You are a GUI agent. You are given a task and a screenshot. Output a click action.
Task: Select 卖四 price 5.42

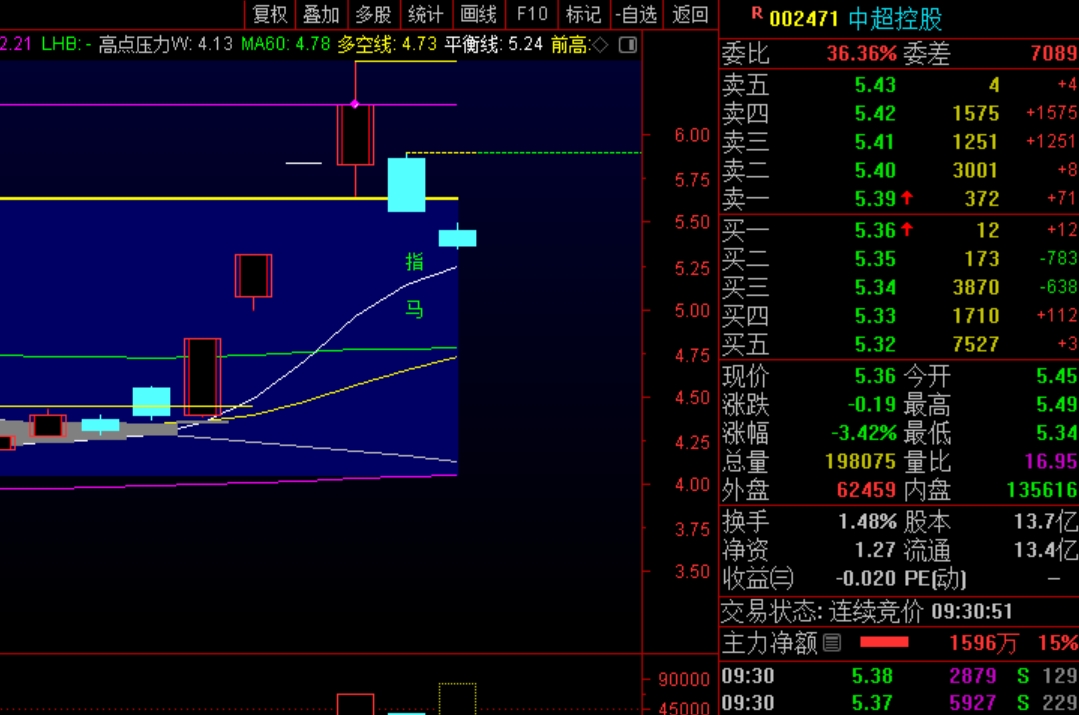tap(875, 113)
